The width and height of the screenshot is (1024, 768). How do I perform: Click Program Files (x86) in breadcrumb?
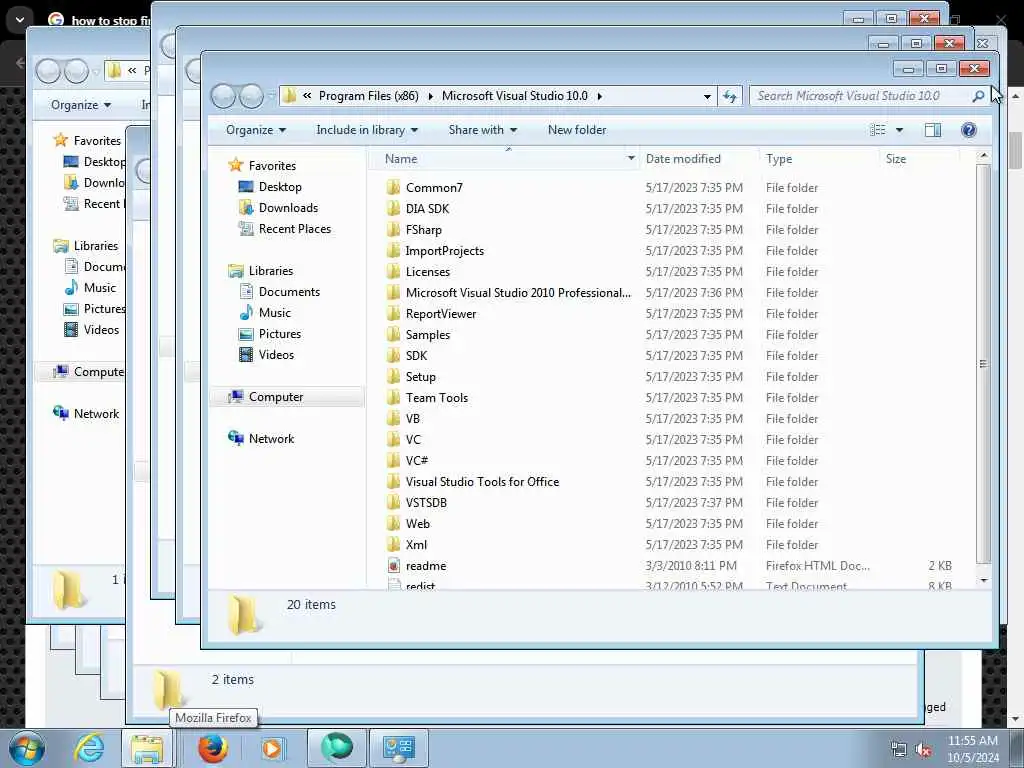coord(368,96)
